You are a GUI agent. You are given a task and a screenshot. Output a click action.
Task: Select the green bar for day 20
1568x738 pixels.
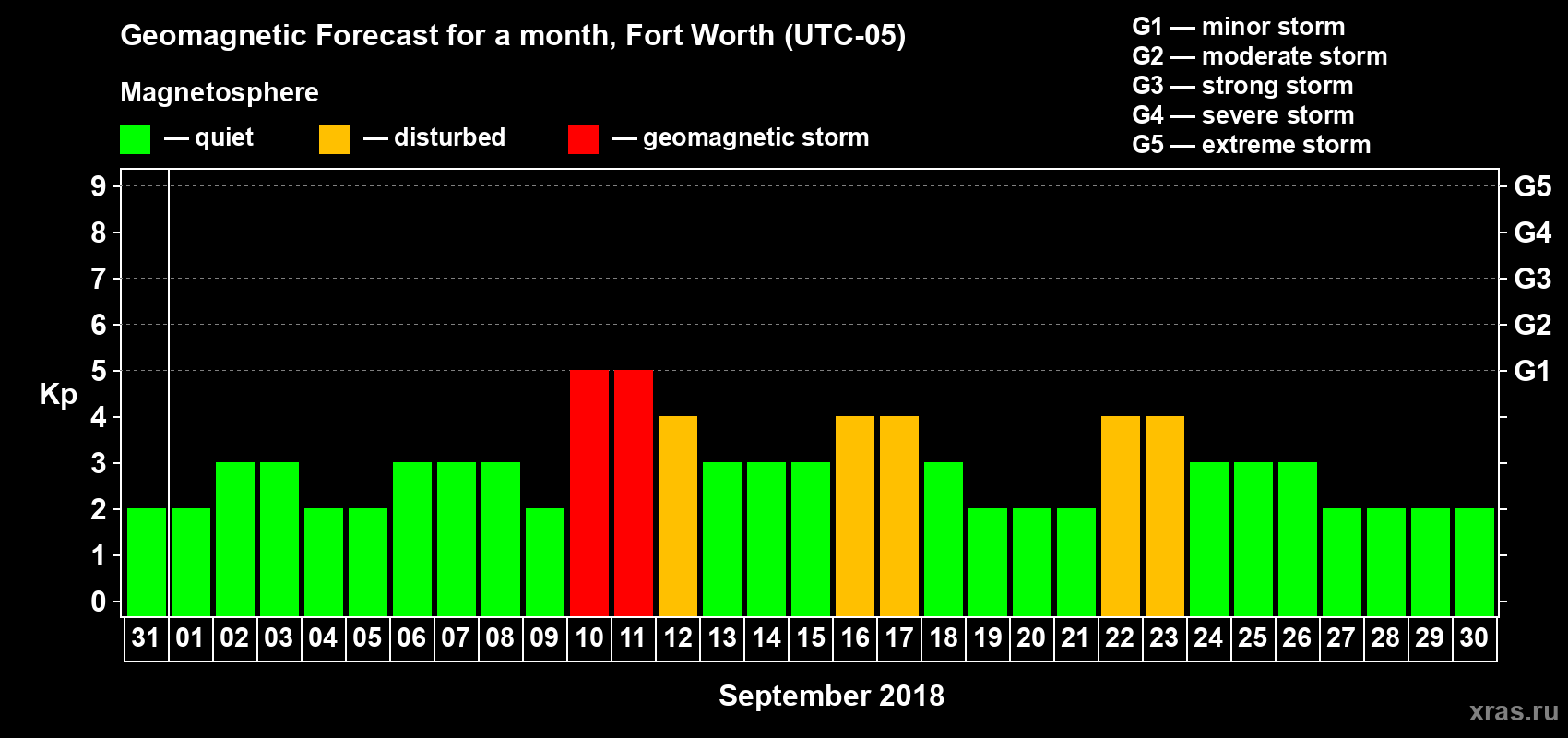(x=1032, y=562)
